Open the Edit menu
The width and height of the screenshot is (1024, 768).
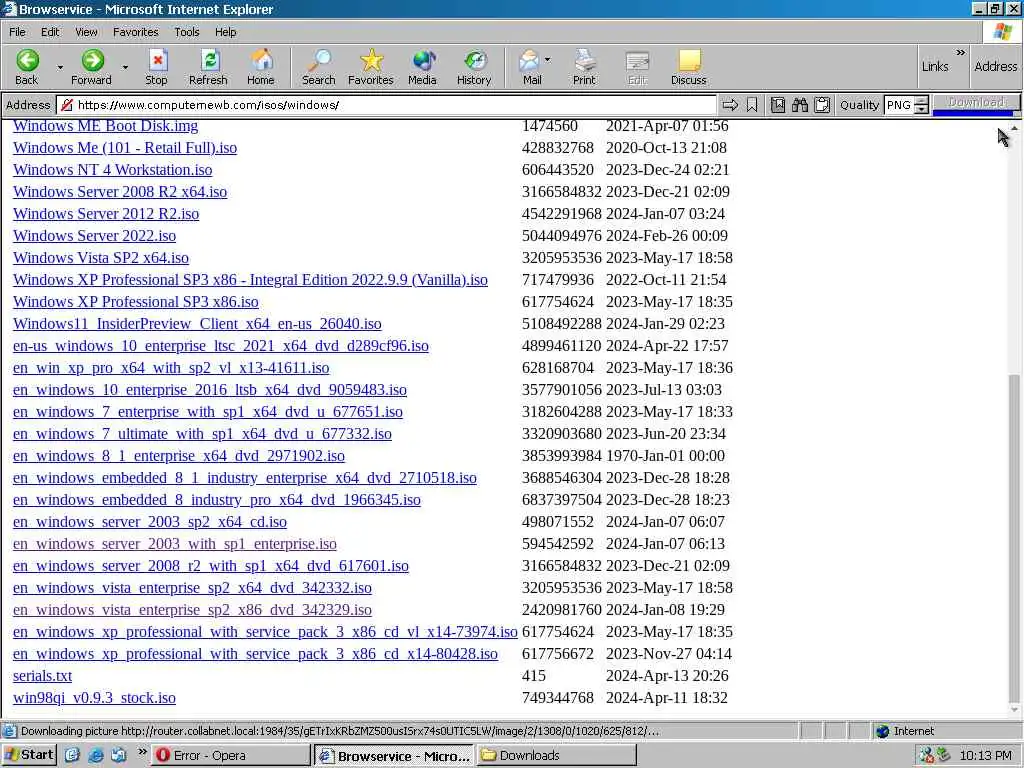pos(50,32)
